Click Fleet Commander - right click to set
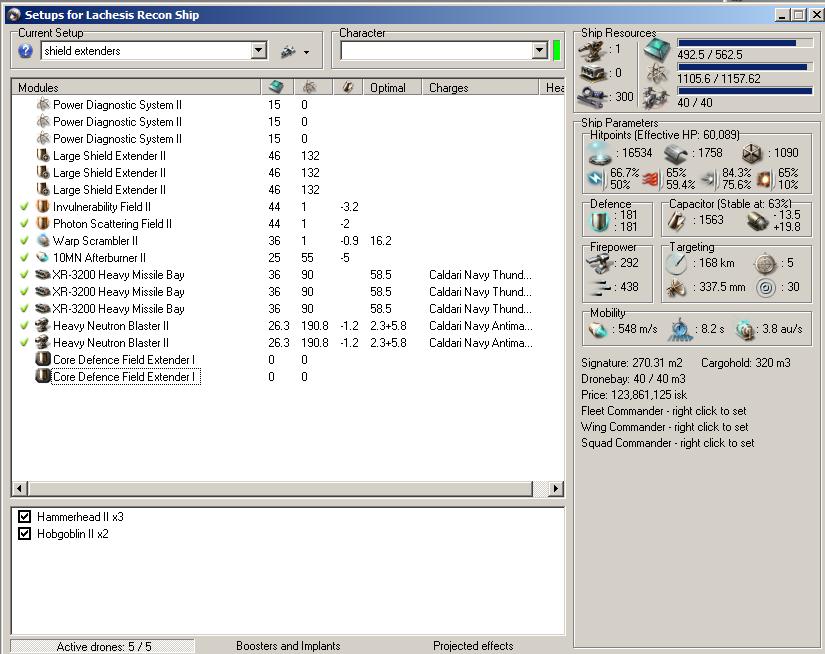The image size is (825, 654). pos(663,411)
